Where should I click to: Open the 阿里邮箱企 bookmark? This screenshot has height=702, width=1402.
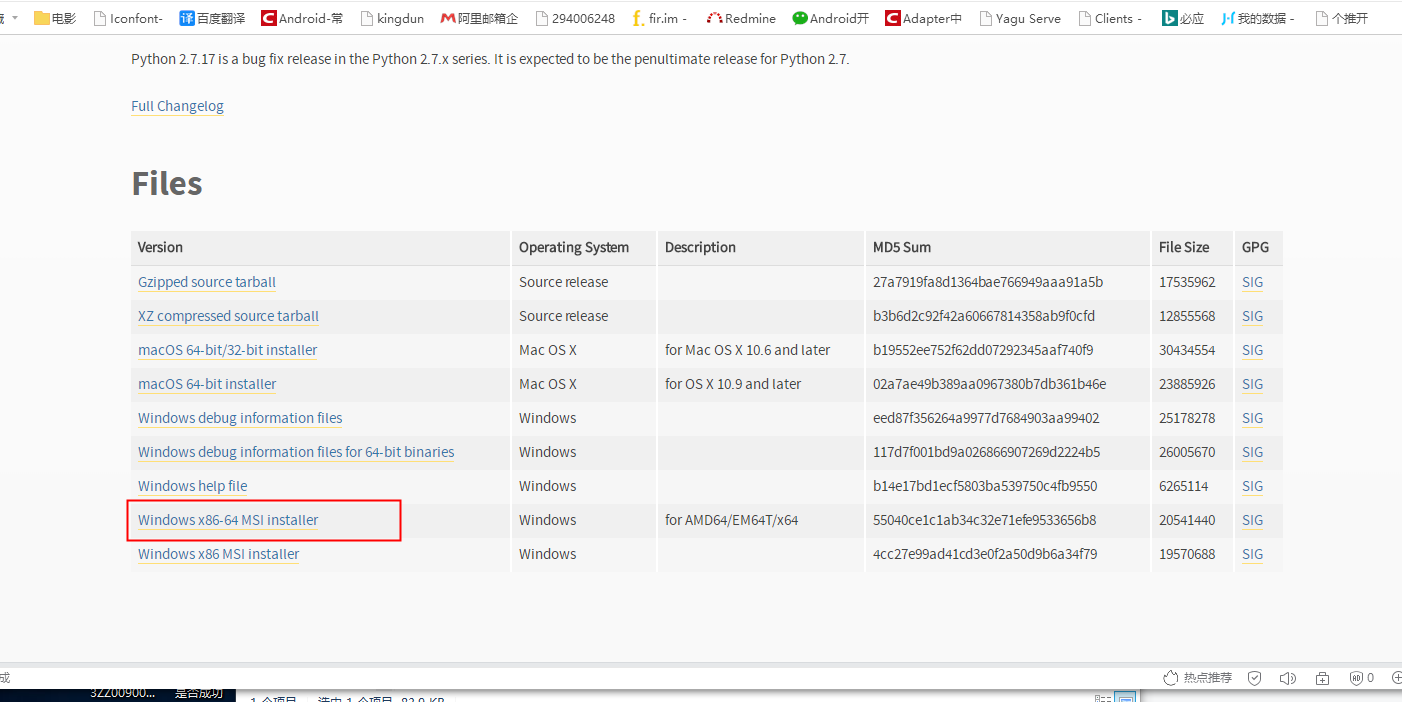tap(480, 18)
